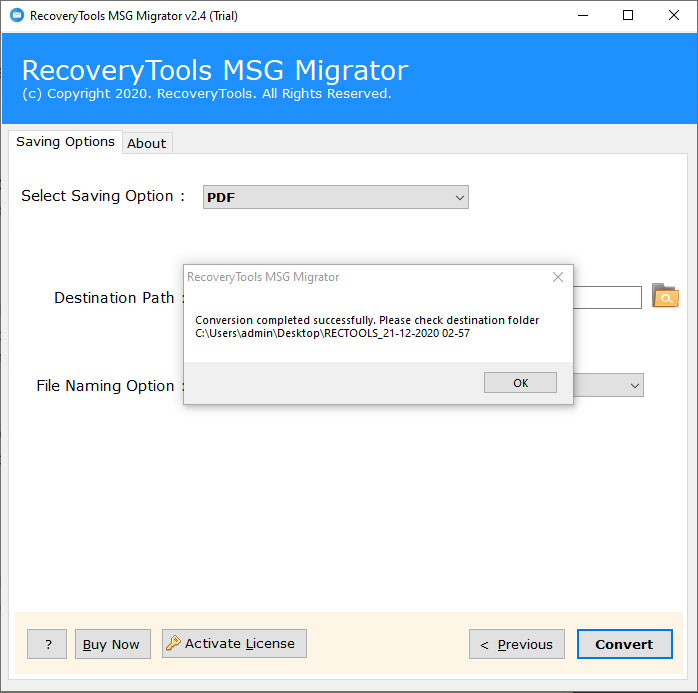Click the folder browse icon beside Destination Path

[665, 296]
